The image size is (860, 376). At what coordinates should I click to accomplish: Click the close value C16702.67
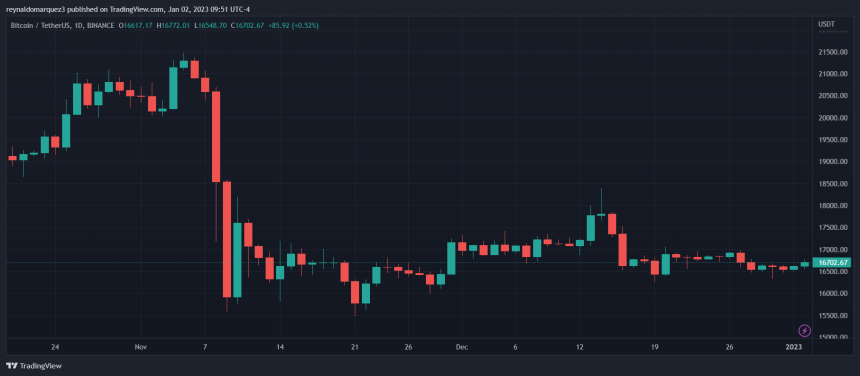click(x=247, y=25)
